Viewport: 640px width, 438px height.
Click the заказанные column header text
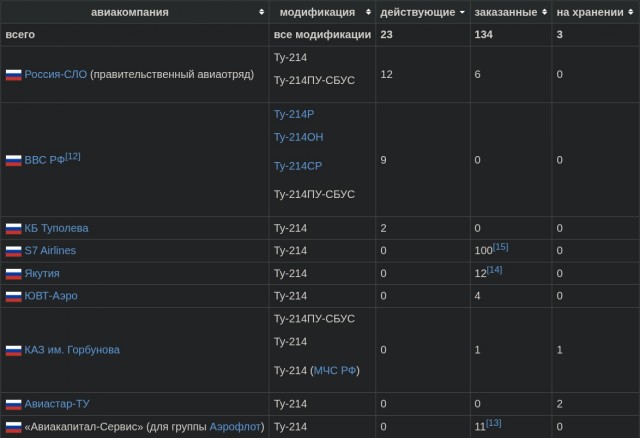506,12
